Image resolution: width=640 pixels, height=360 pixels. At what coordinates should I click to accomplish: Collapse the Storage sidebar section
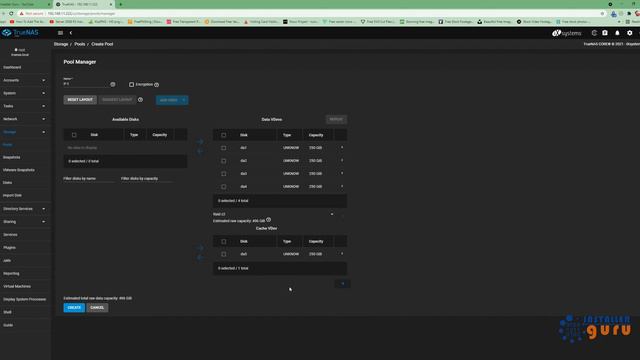pos(24,132)
